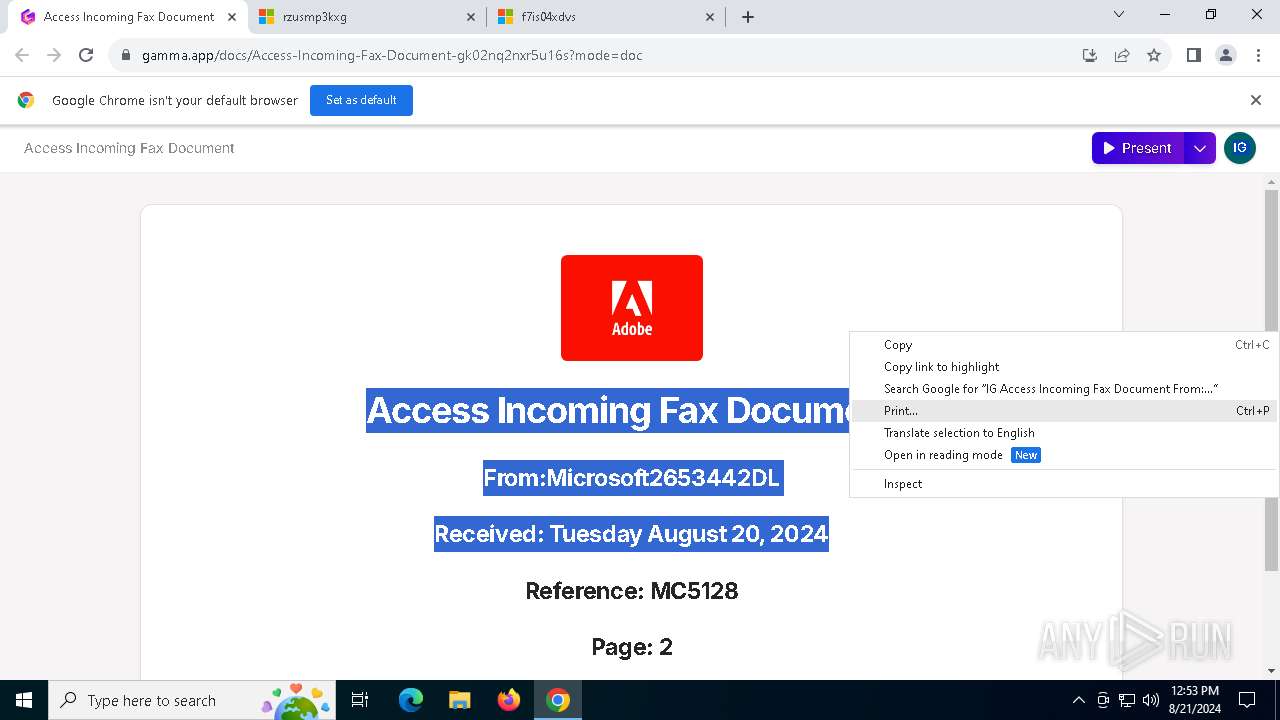Open the Chrome side panel icon
Screen dimensions: 1280x720
[x=1193, y=55]
